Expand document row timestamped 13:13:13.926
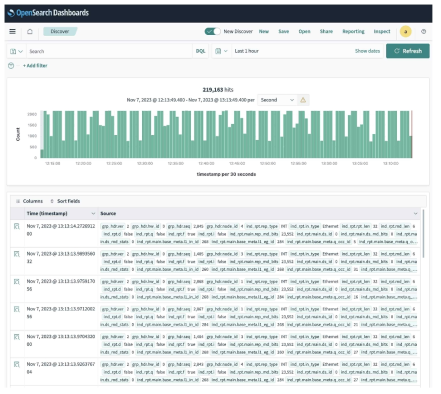This screenshot has height=394, width=441. pyautogui.click(x=17, y=365)
